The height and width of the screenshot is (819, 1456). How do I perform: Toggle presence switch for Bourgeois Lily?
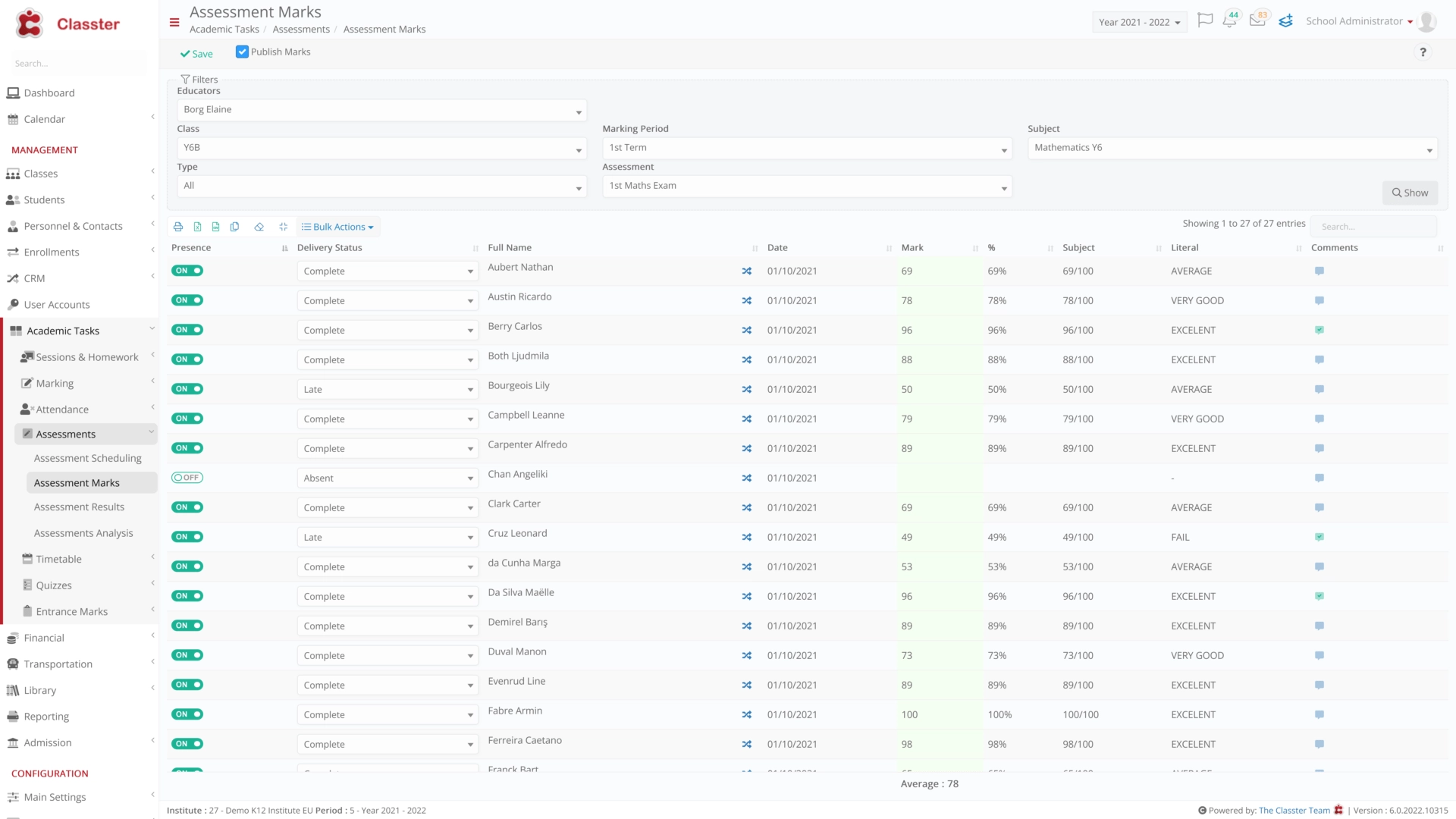pyautogui.click(x=187, y=389)
